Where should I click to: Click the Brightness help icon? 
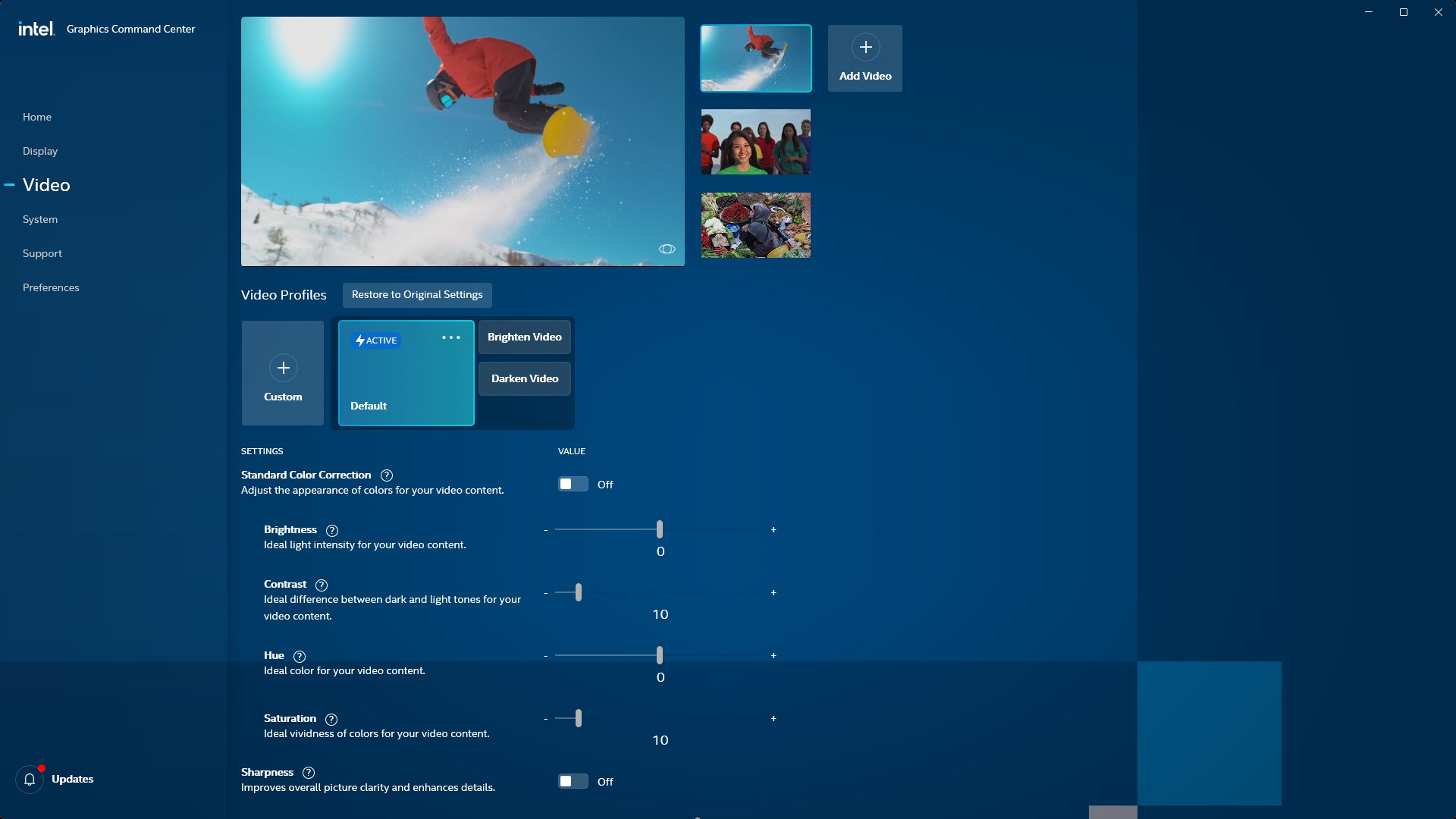[331, 530]
